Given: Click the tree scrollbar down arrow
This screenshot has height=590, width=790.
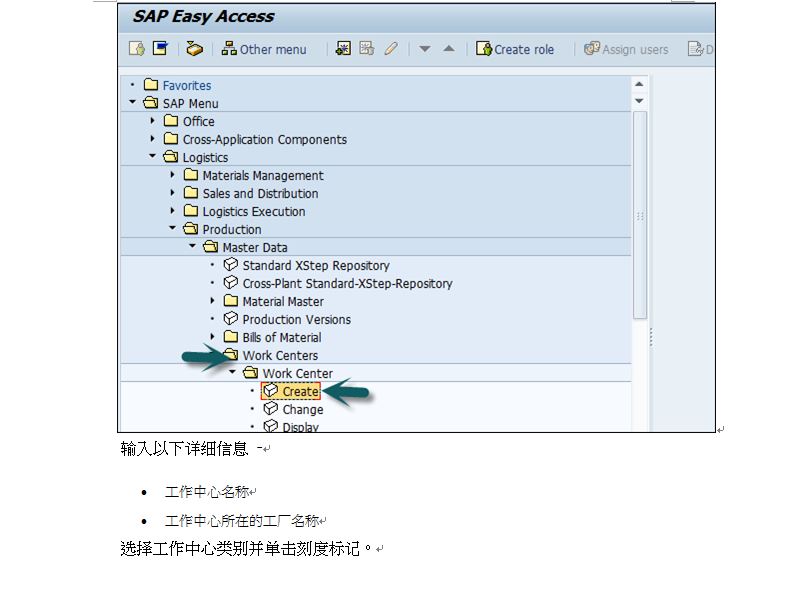Looking at the screenshot, I should (x=639, y=101).
